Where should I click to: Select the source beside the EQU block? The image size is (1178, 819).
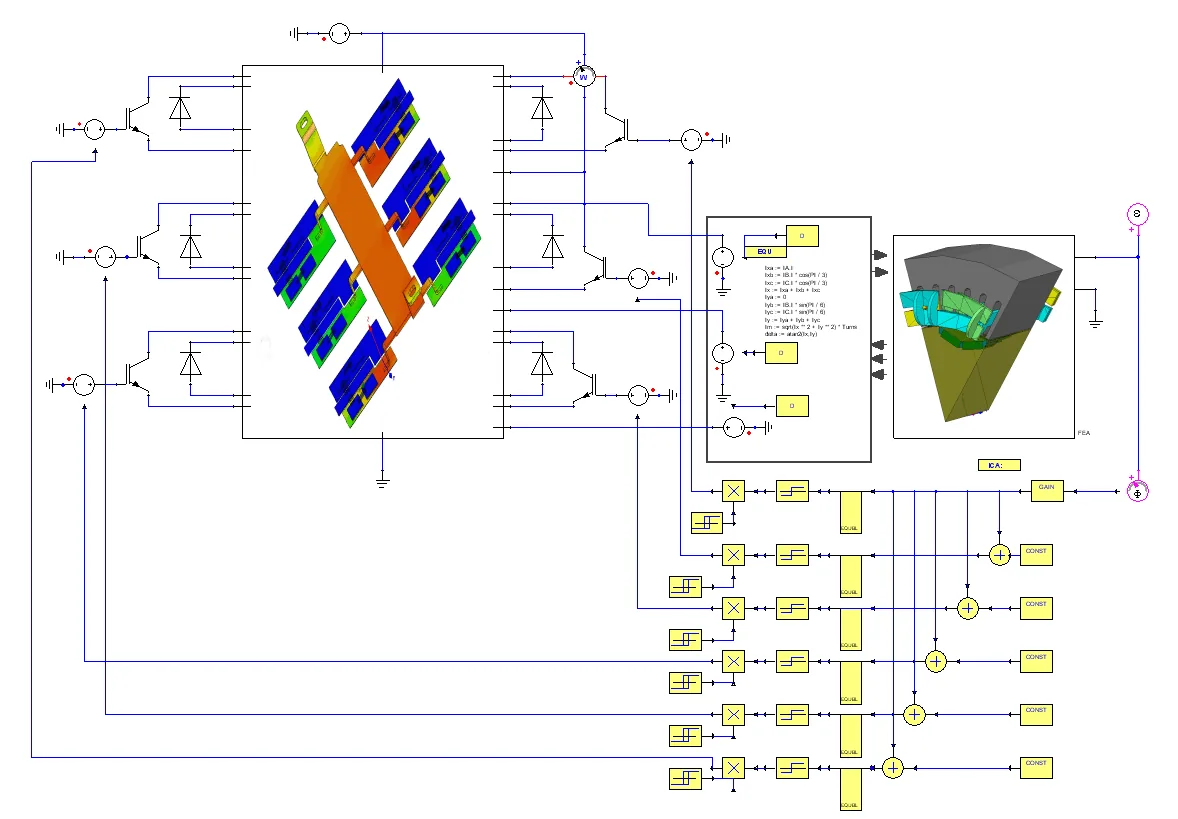(x=723, y=257)
